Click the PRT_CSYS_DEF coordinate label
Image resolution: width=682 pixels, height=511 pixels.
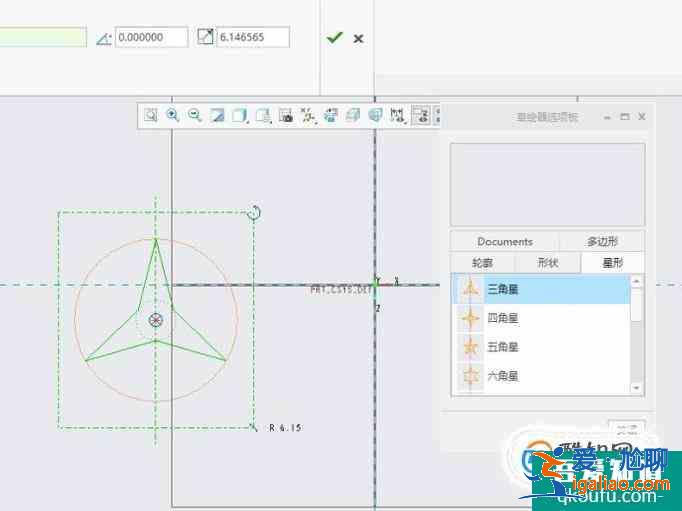pyautogui.click(x=341, y=289)
